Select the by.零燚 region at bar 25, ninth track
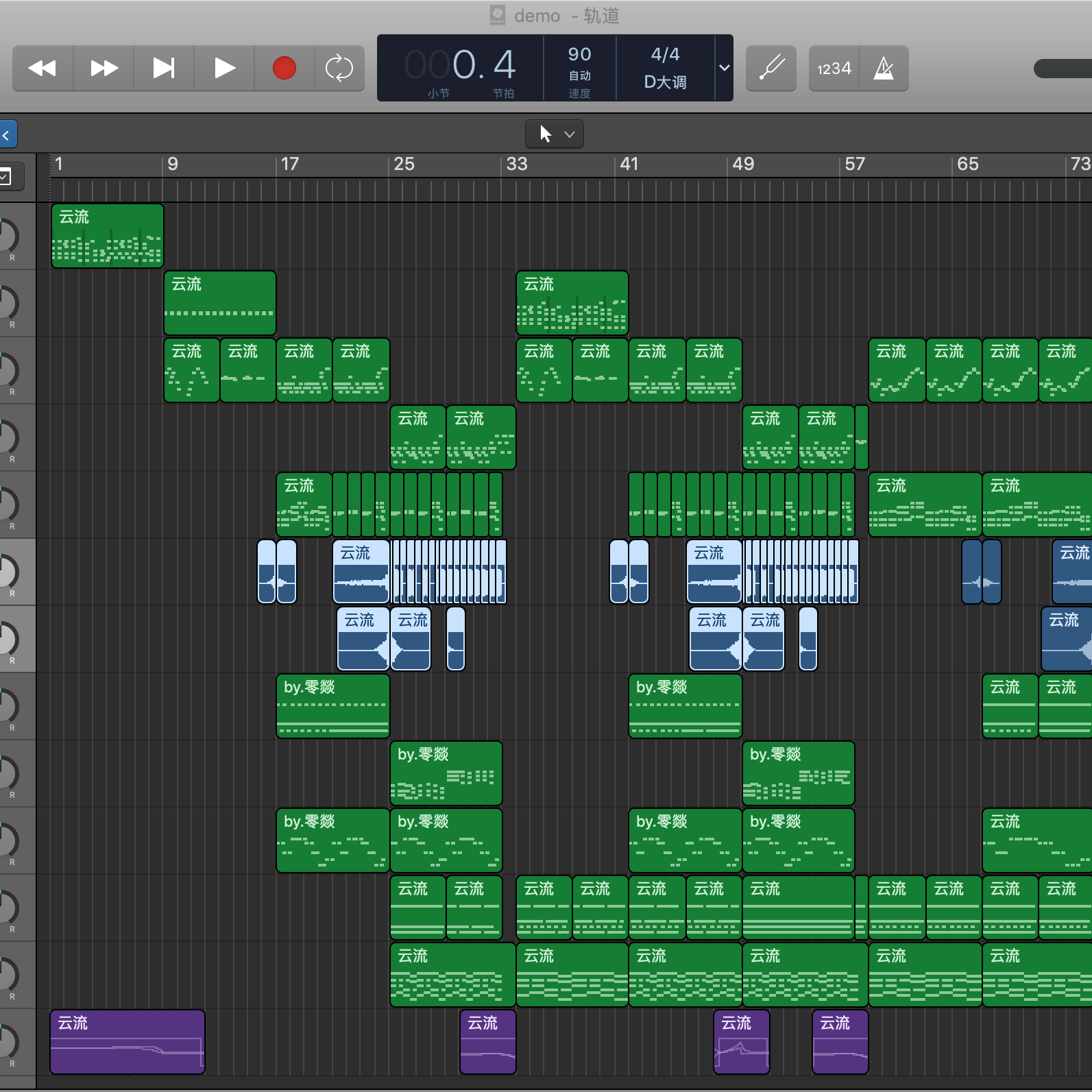The width and height of the screenshot is (1092, 1092). [x=446, y=773]
